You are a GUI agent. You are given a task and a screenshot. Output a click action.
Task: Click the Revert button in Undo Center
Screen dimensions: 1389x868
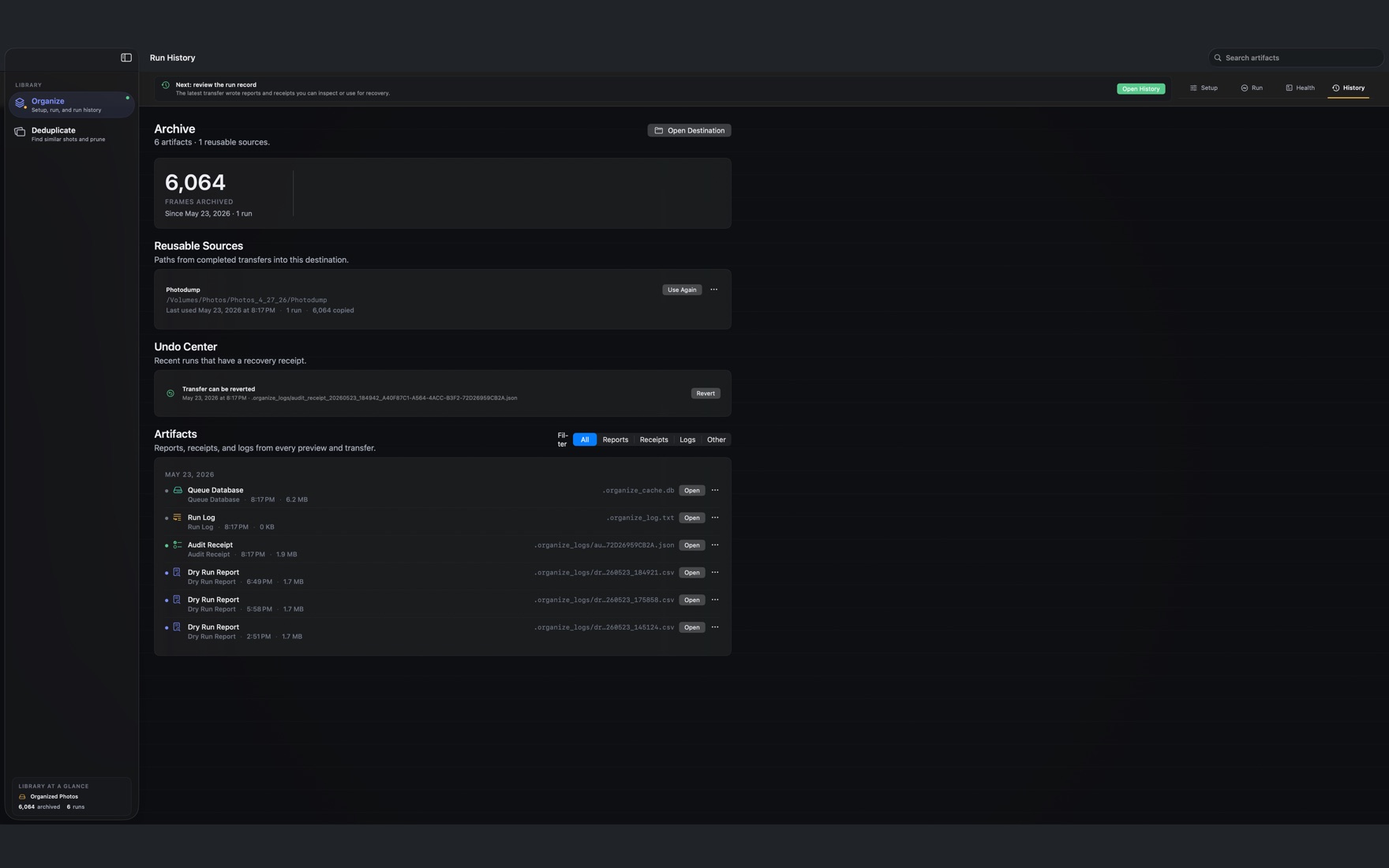point(706,393)
